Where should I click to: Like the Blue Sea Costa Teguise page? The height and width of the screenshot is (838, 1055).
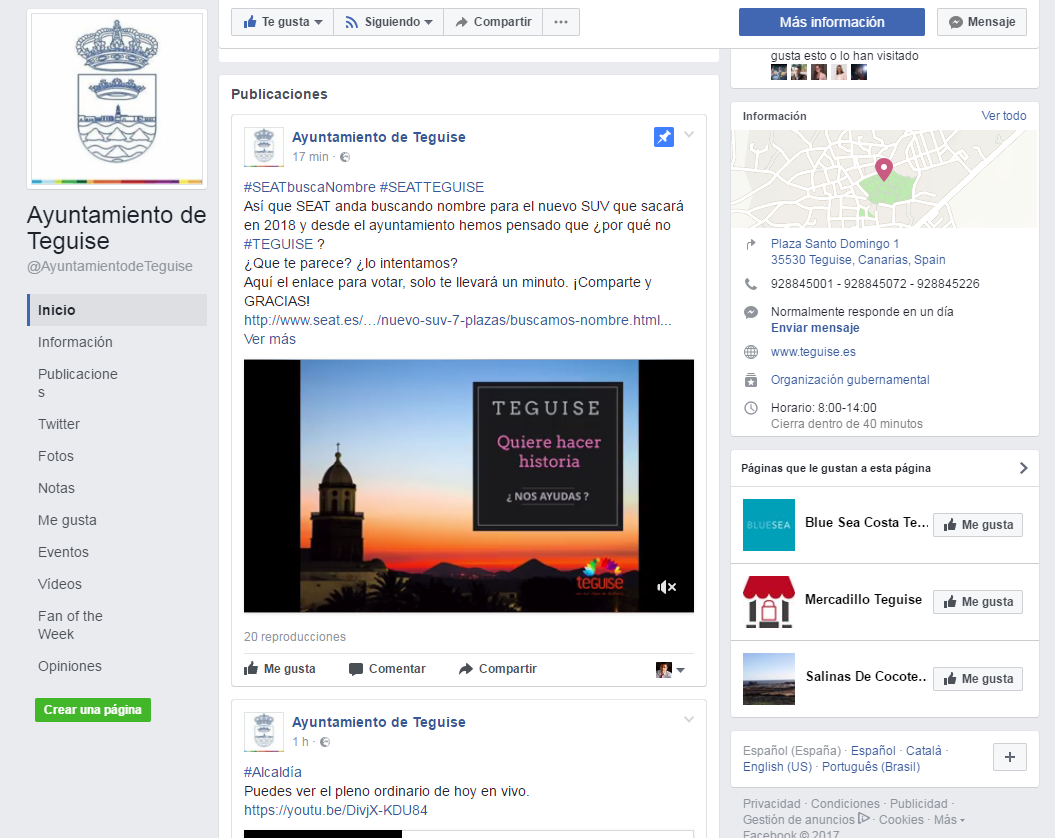click(978, 525)
